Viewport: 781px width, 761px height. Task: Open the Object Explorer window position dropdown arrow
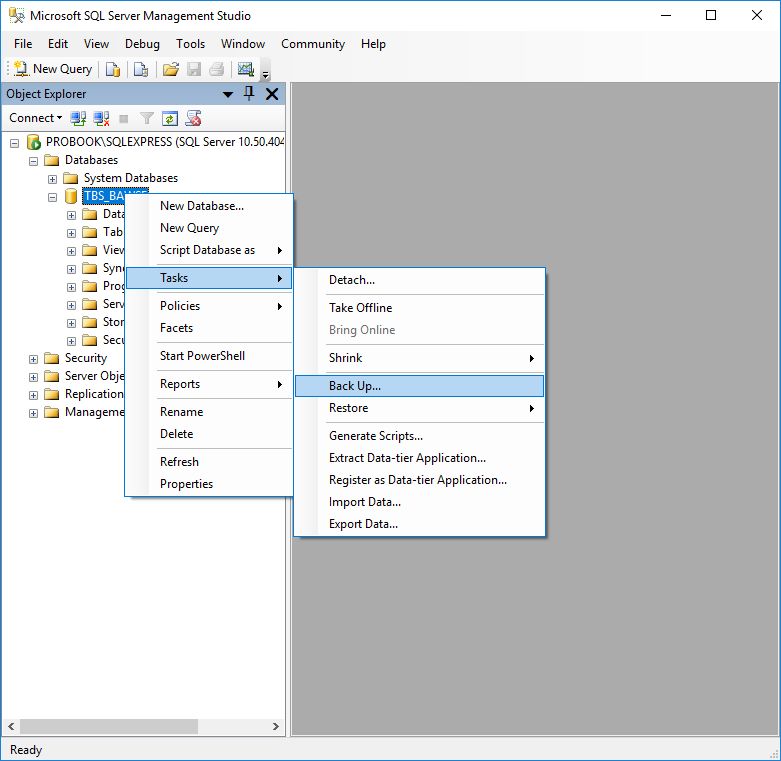click(228, 94)
